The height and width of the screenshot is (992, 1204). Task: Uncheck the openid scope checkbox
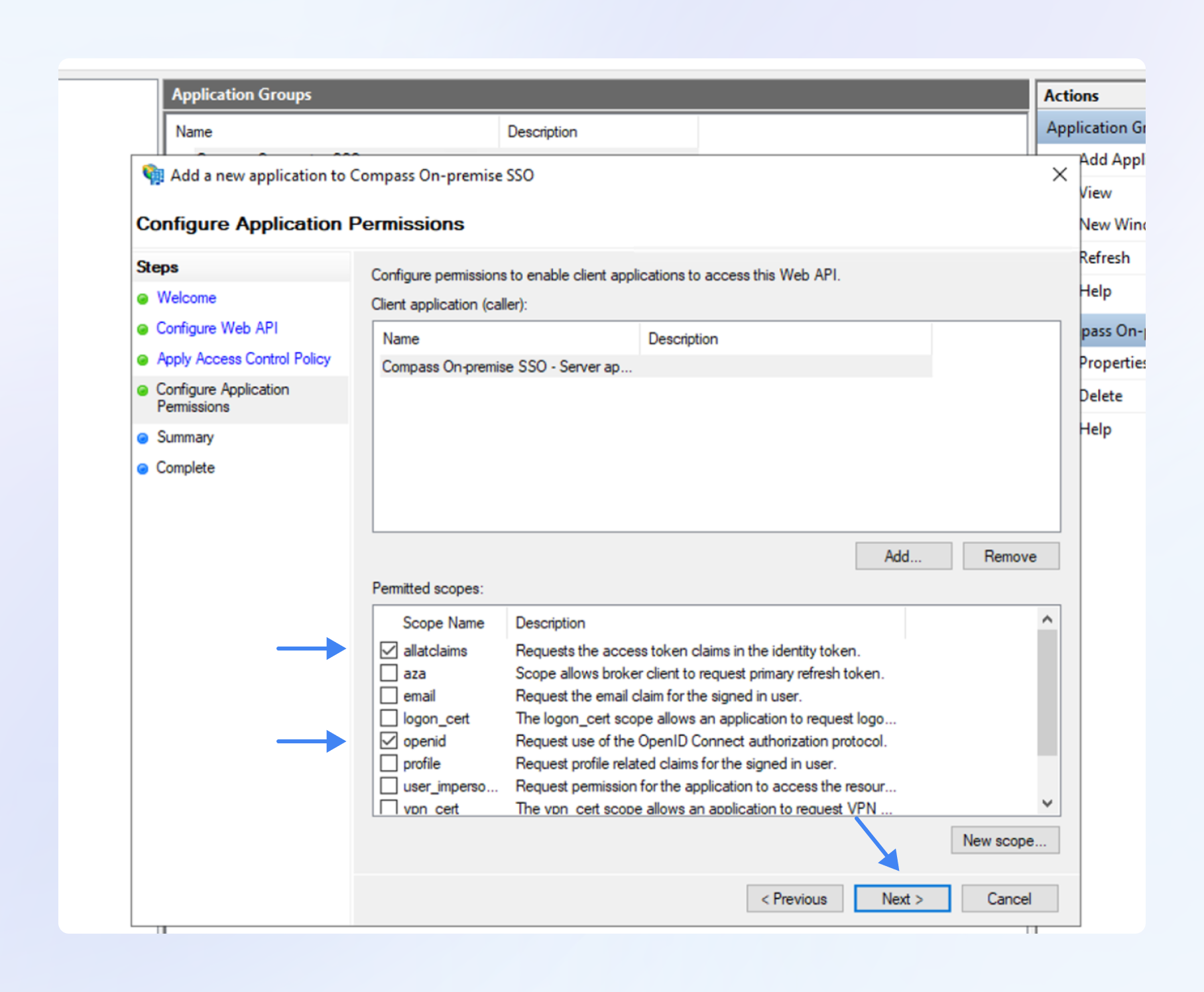coord(389,741)
